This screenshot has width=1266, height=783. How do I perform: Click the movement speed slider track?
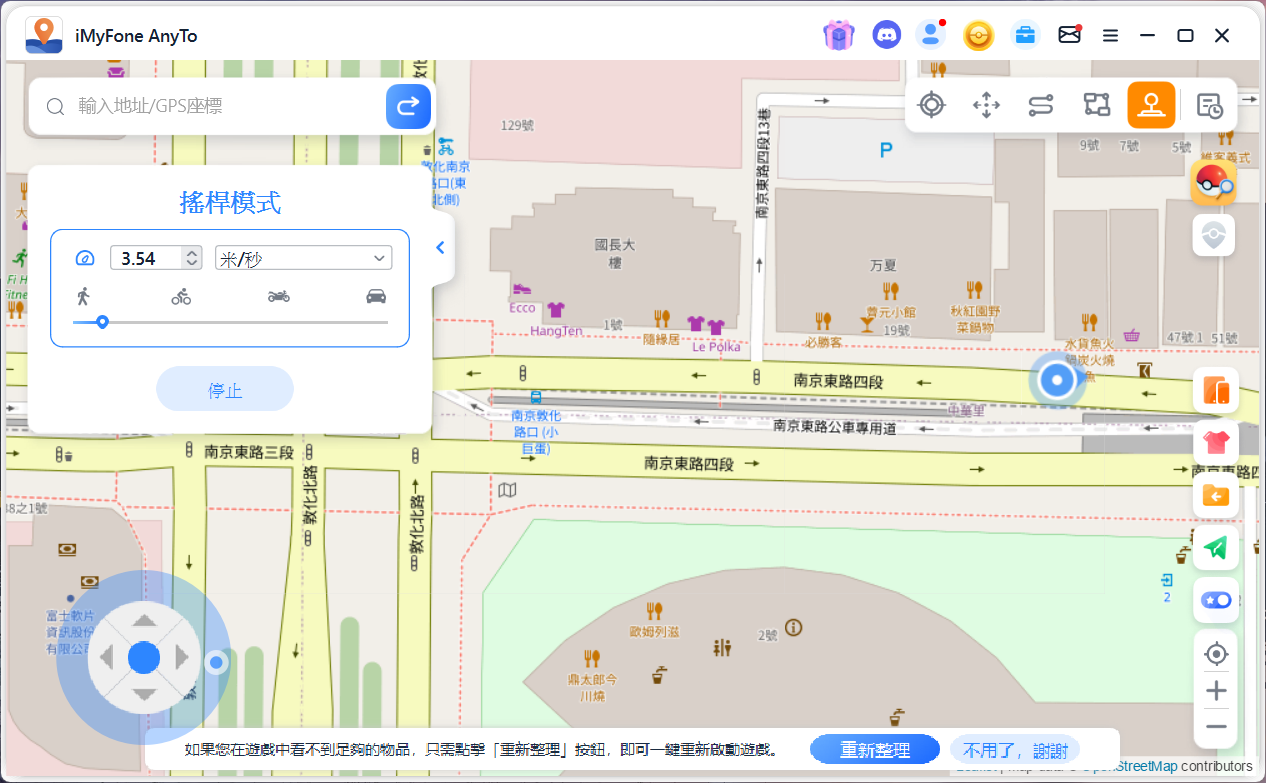tap(250, 322)
